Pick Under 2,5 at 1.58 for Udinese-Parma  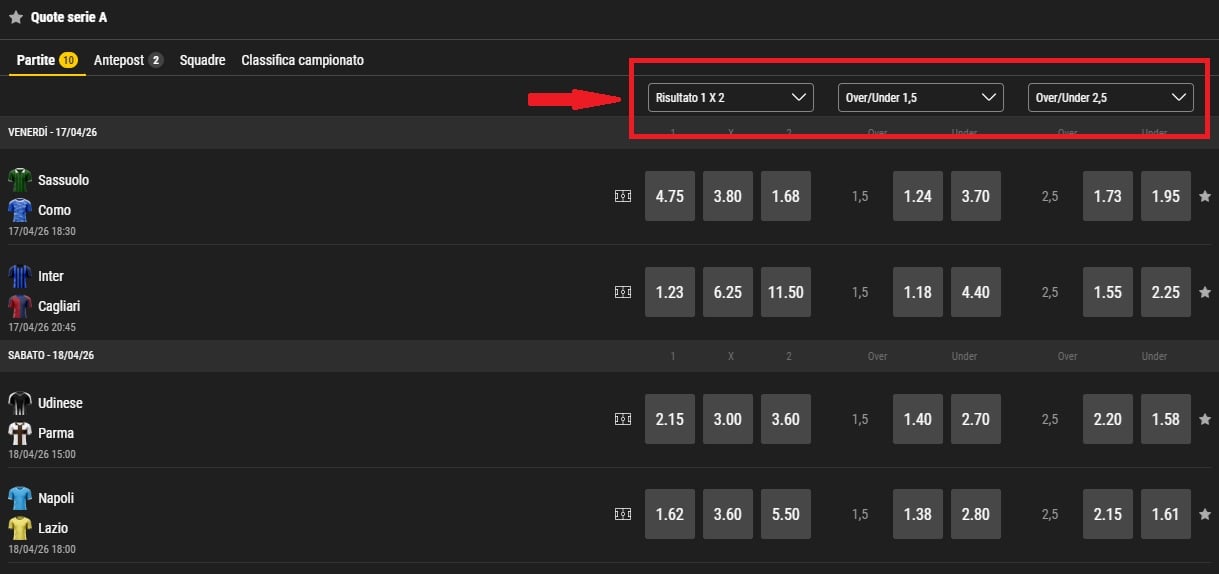coord(1166,419)
